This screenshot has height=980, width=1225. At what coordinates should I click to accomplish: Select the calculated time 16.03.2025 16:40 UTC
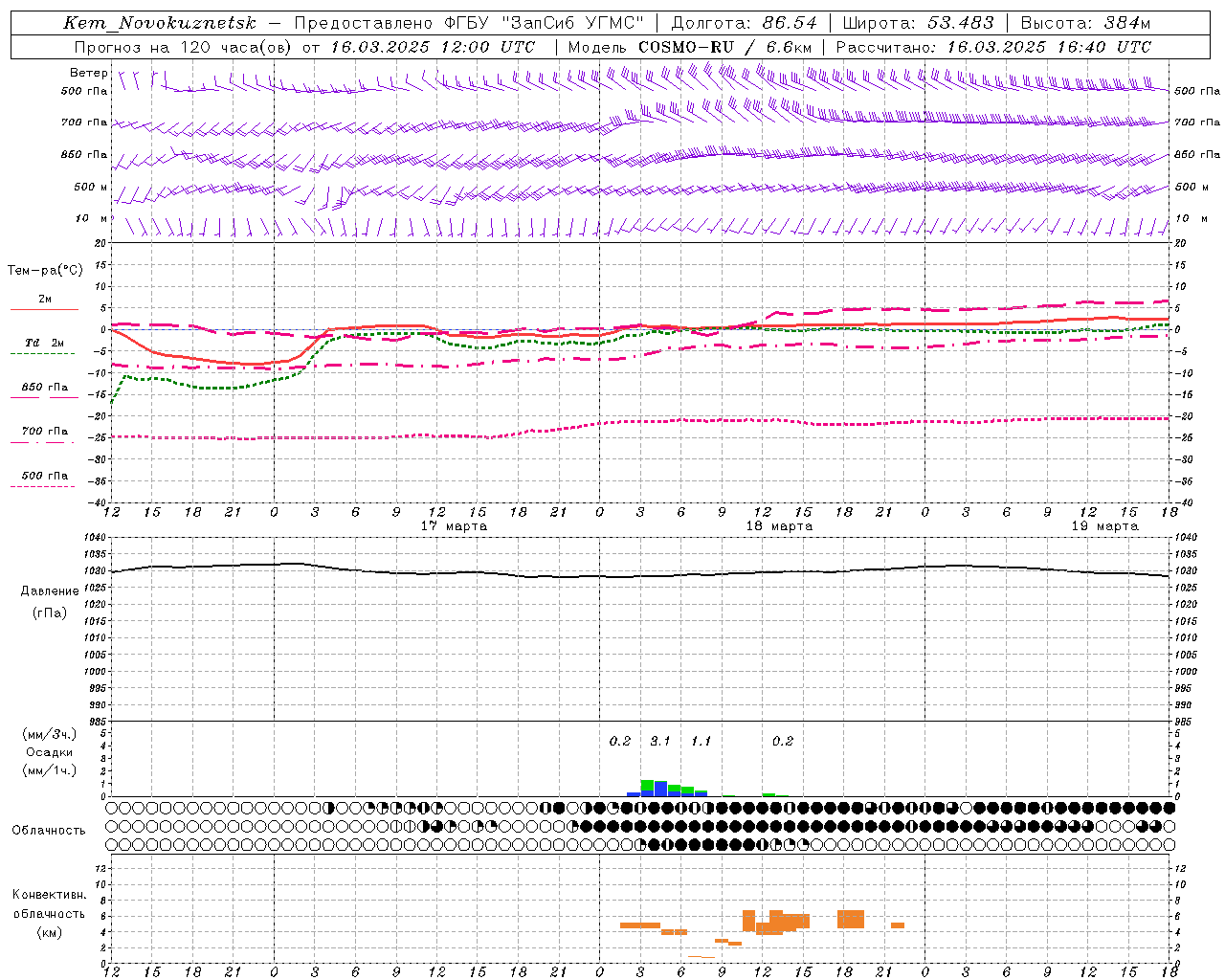[1049, 47]
